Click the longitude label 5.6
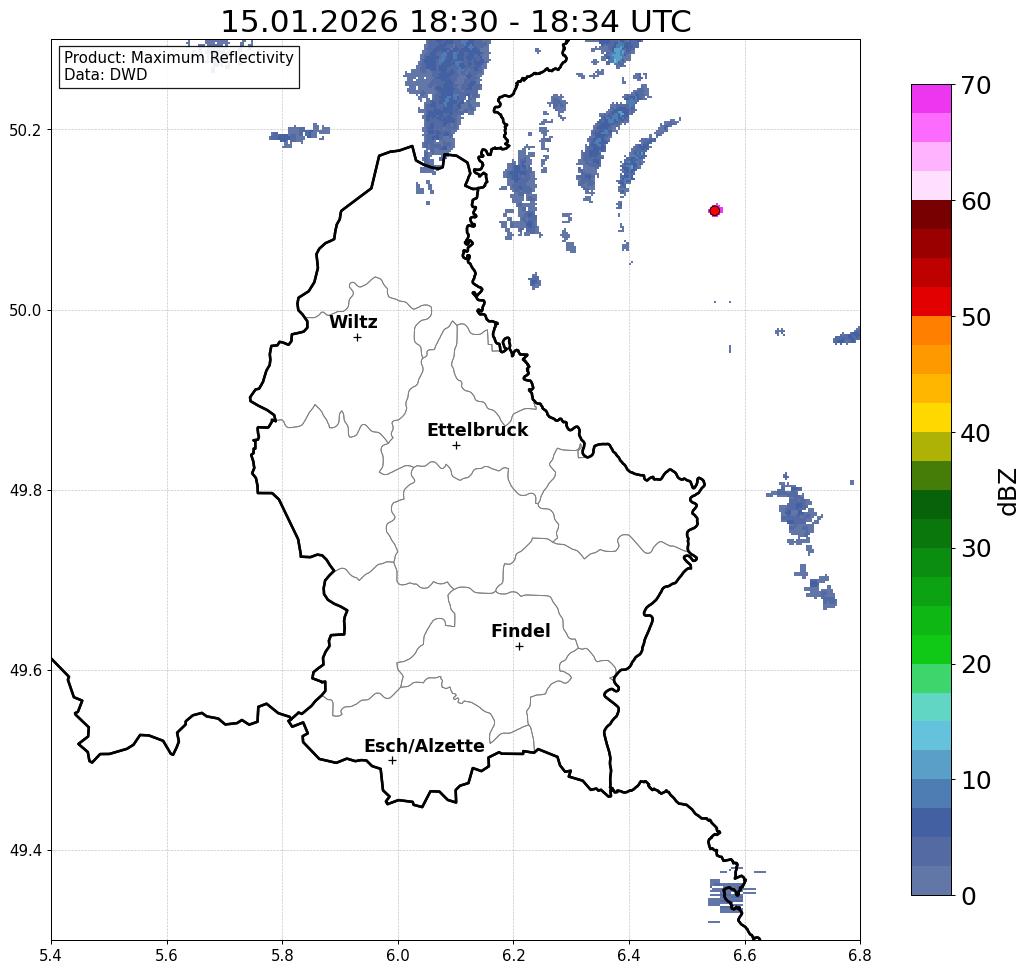 point(167,955)
